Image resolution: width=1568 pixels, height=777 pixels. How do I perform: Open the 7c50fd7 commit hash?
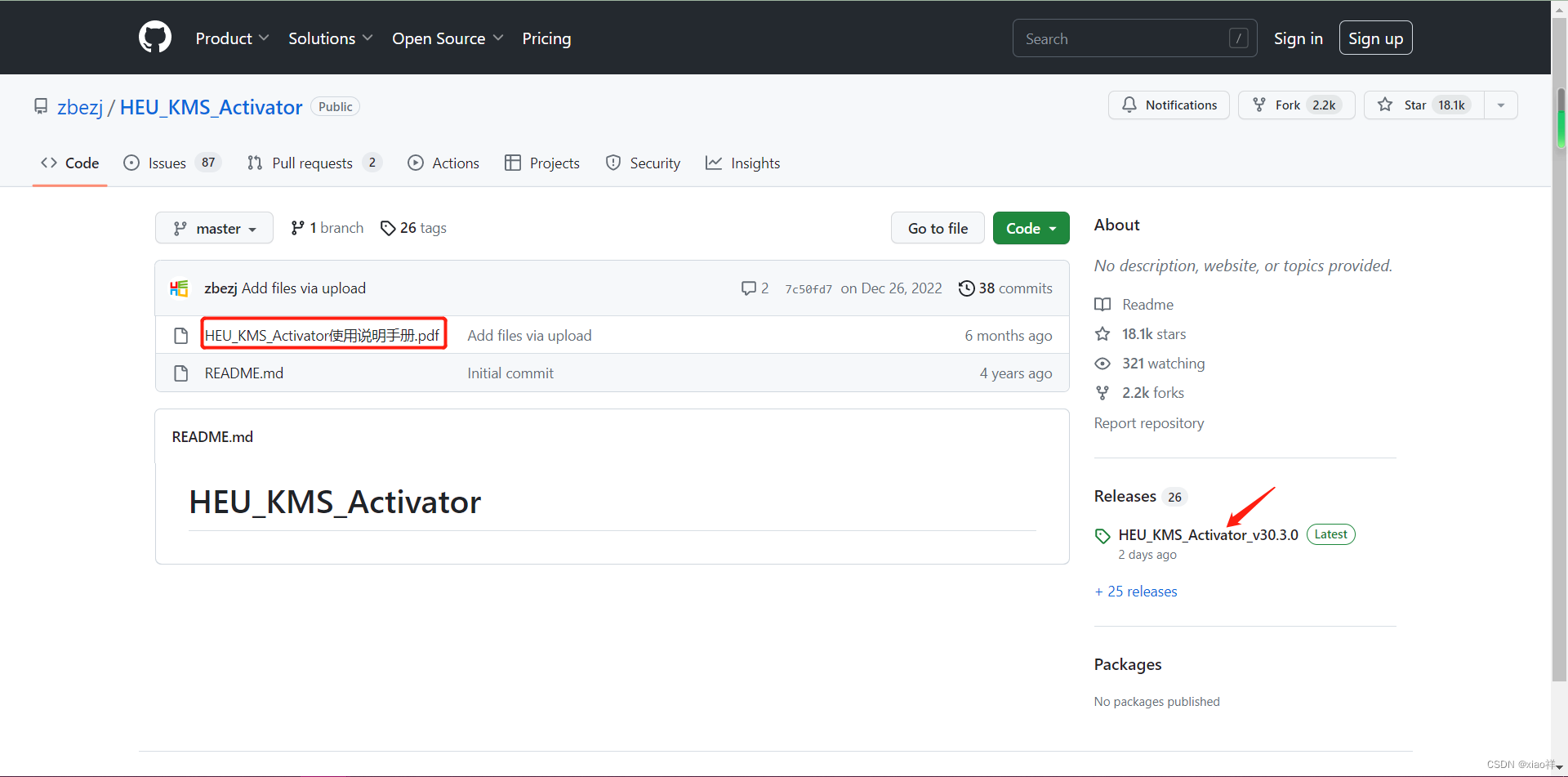click(x=808, y=289)
